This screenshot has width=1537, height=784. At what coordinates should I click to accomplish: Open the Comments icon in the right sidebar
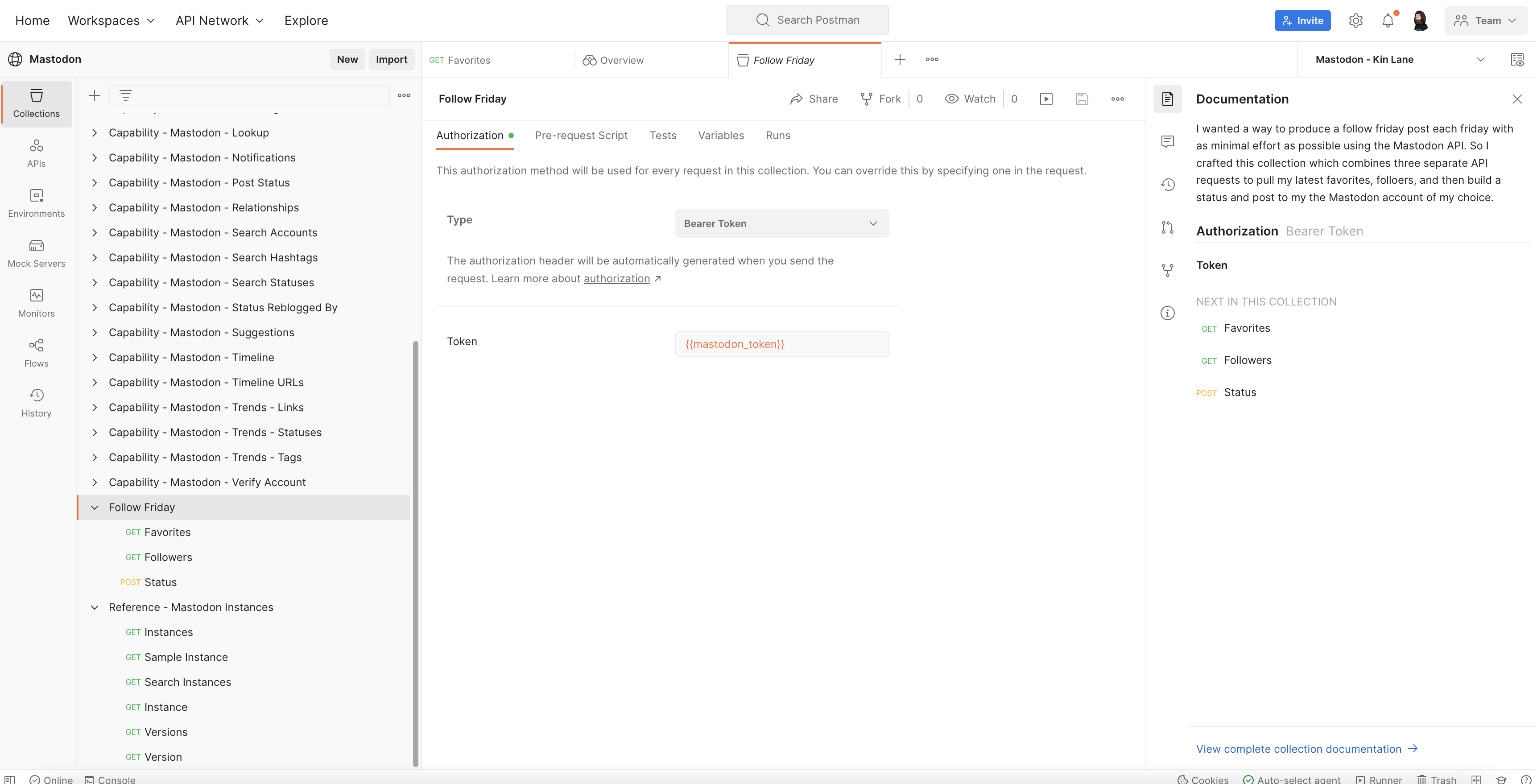(x=1168, y=141)
